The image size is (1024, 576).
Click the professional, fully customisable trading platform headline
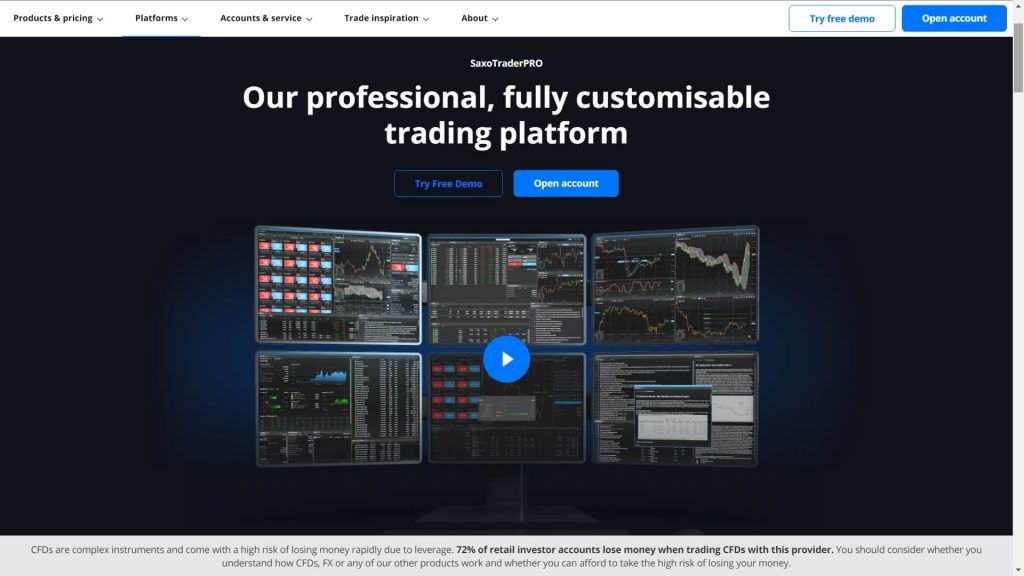(x=506, y=115)
